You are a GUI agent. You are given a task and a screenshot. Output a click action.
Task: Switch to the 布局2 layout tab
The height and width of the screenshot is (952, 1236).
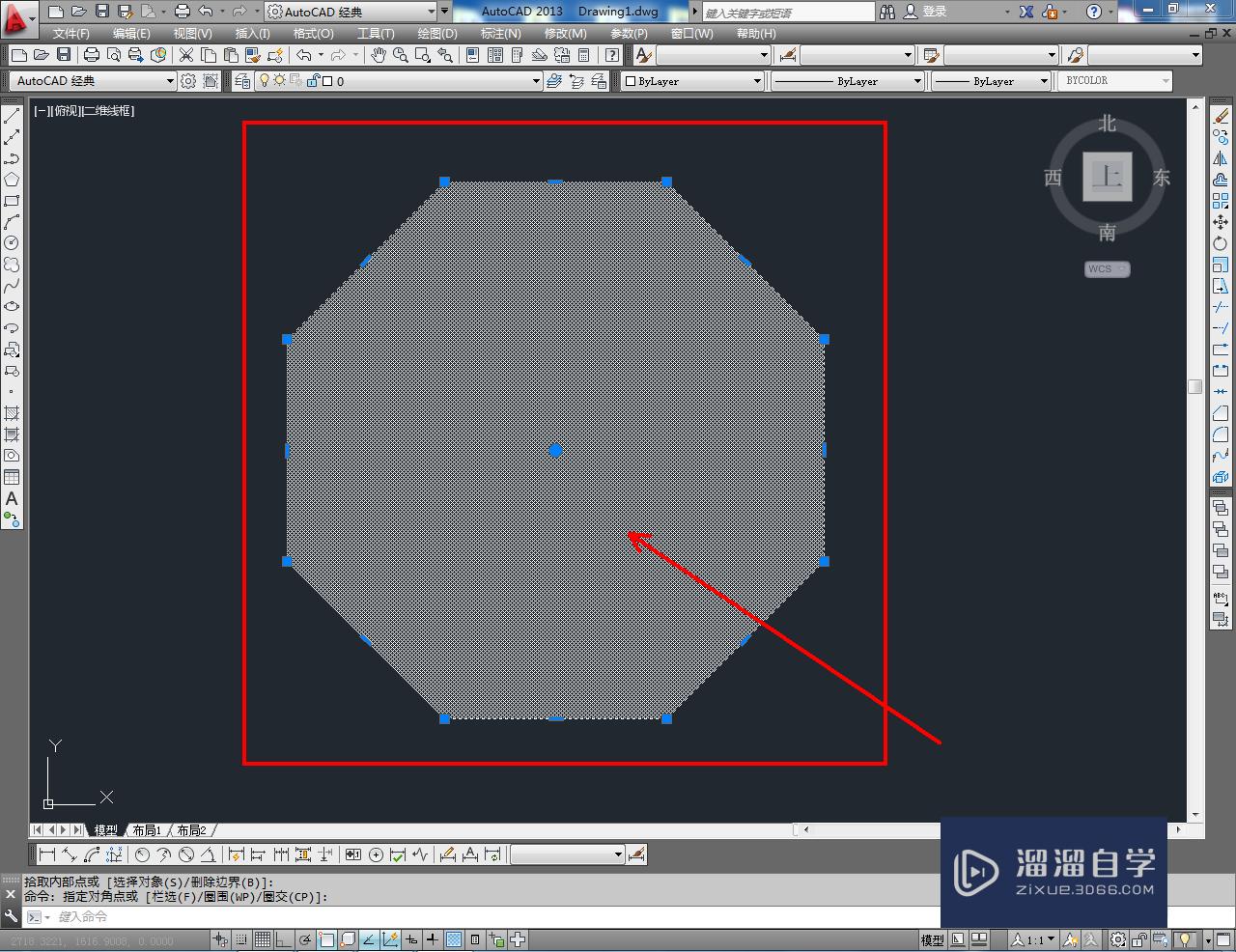[191, 830]
